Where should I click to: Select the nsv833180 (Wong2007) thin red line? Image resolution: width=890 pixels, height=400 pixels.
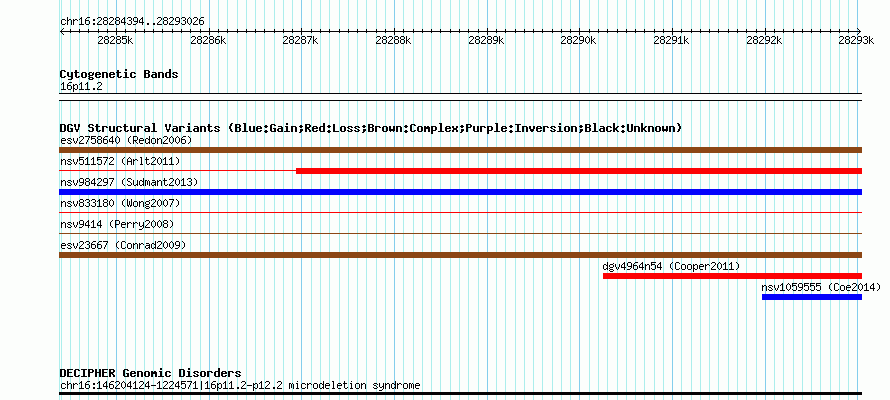460,213
